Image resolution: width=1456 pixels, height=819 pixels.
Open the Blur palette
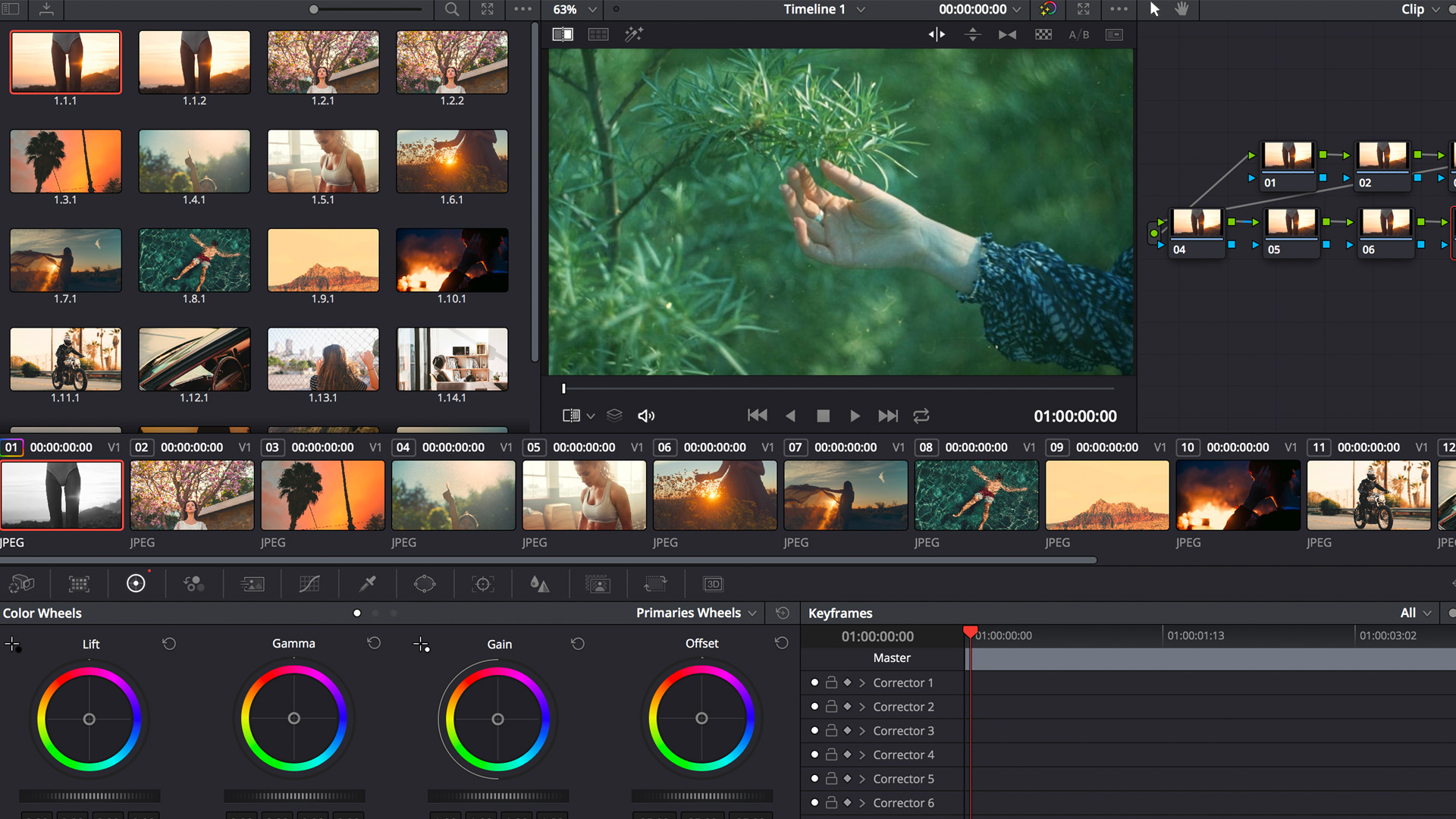click(x=540, y=584)
